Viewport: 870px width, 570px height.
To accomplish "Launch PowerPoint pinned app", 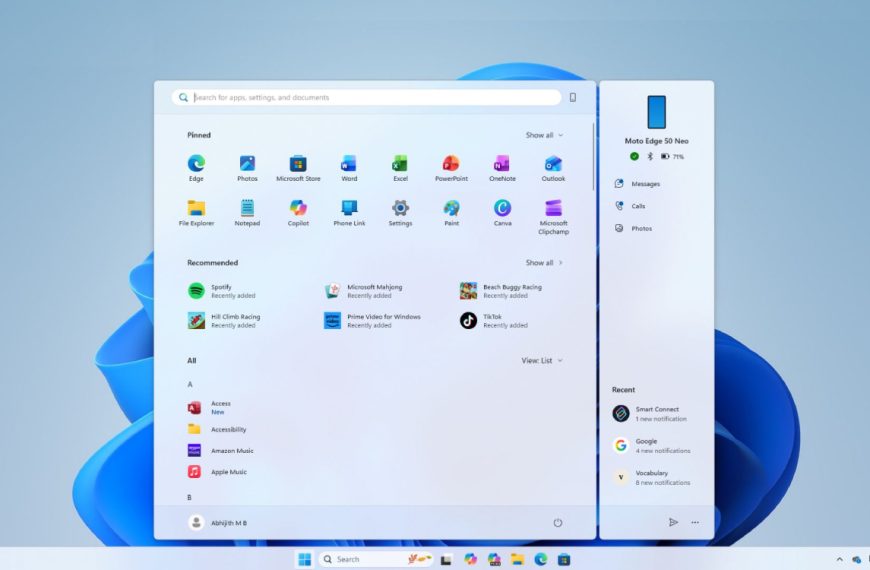I will click(451, 168).
